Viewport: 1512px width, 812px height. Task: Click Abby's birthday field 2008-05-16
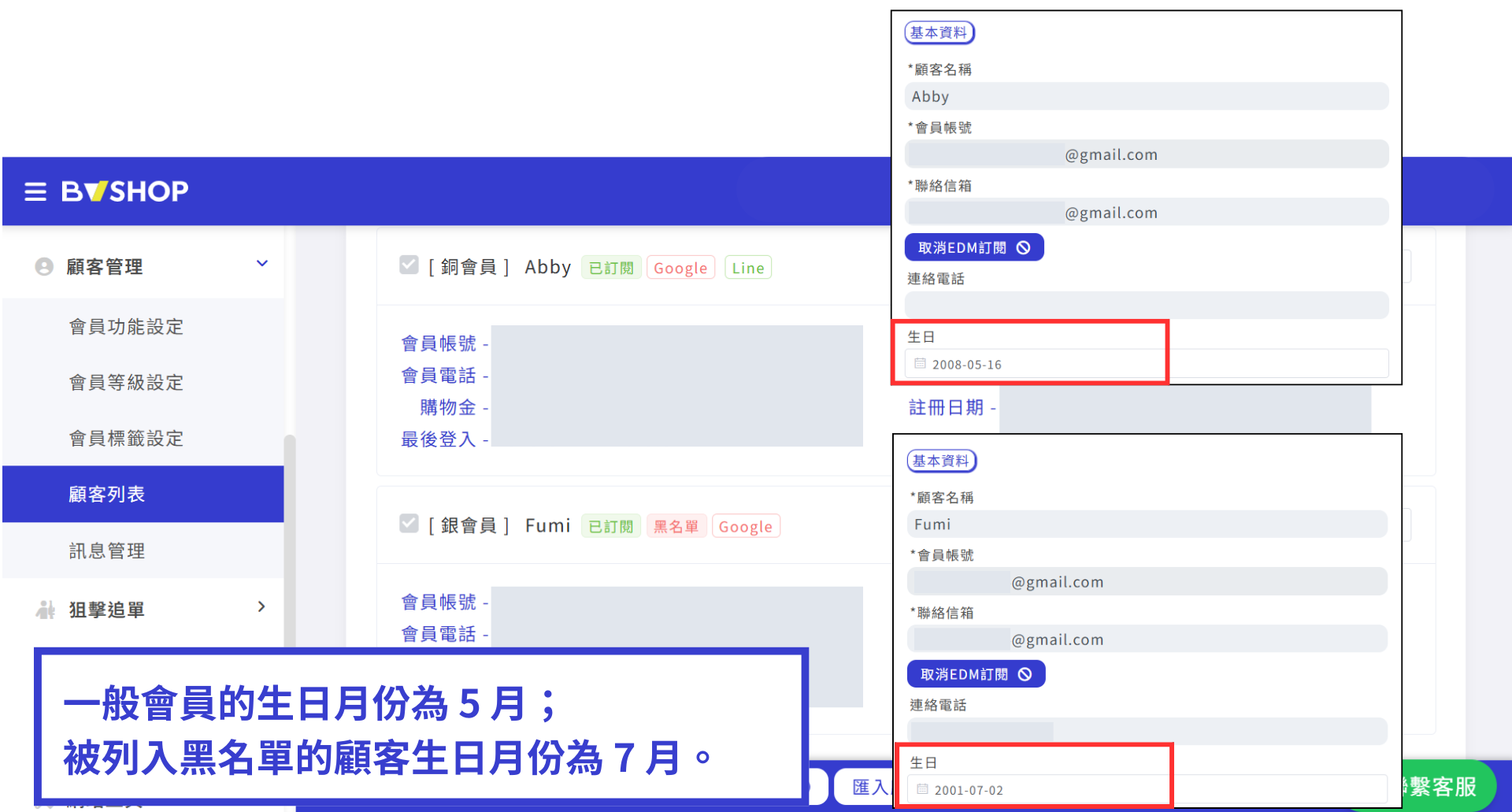click(1147, 364)
